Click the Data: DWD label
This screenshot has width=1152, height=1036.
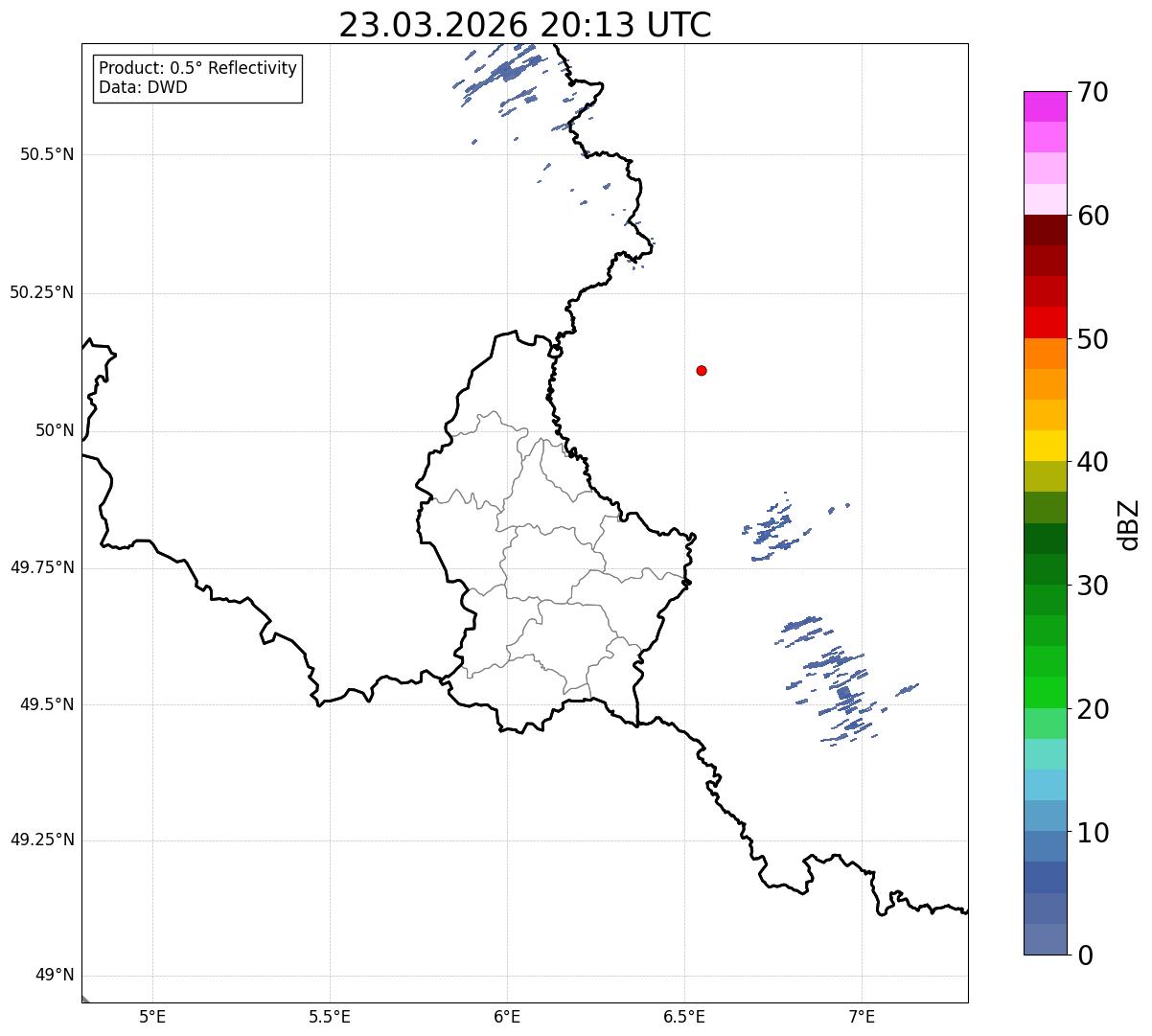(x=143, y=88)
